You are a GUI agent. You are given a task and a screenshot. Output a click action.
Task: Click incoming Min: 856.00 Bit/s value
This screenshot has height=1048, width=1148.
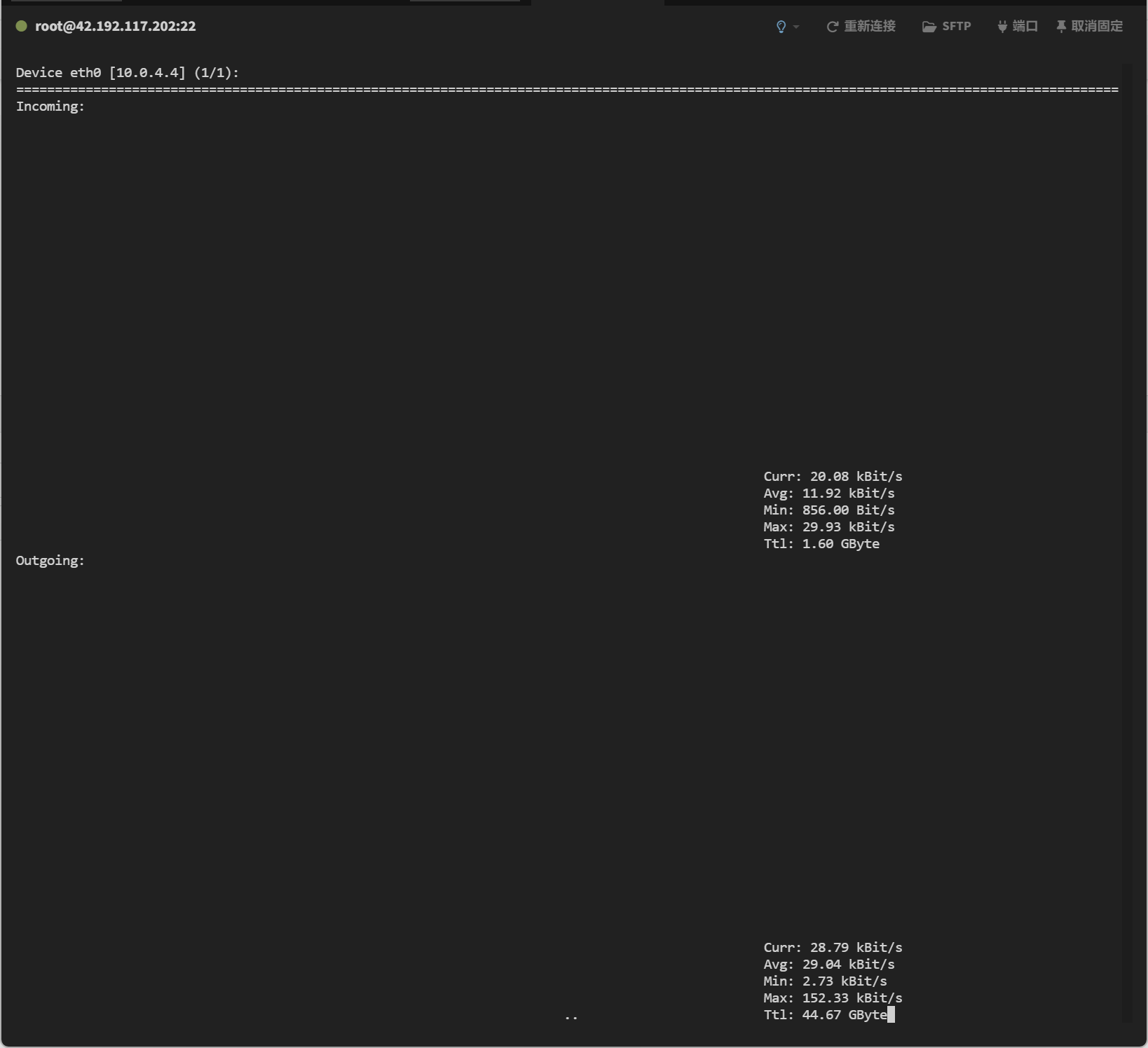pyautogui.click(x=829, y=510)
